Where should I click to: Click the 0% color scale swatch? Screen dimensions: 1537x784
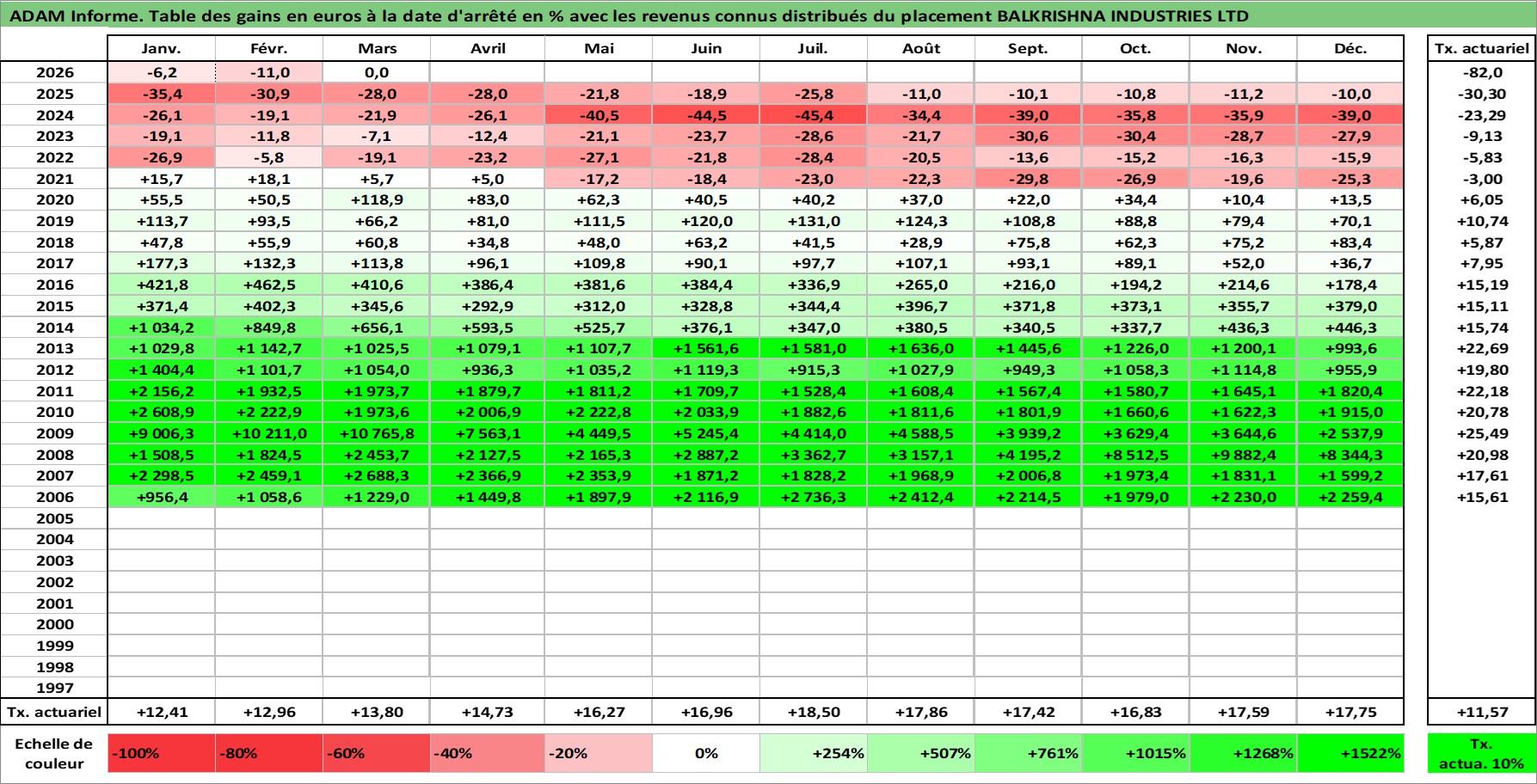[x=706, y=753]
